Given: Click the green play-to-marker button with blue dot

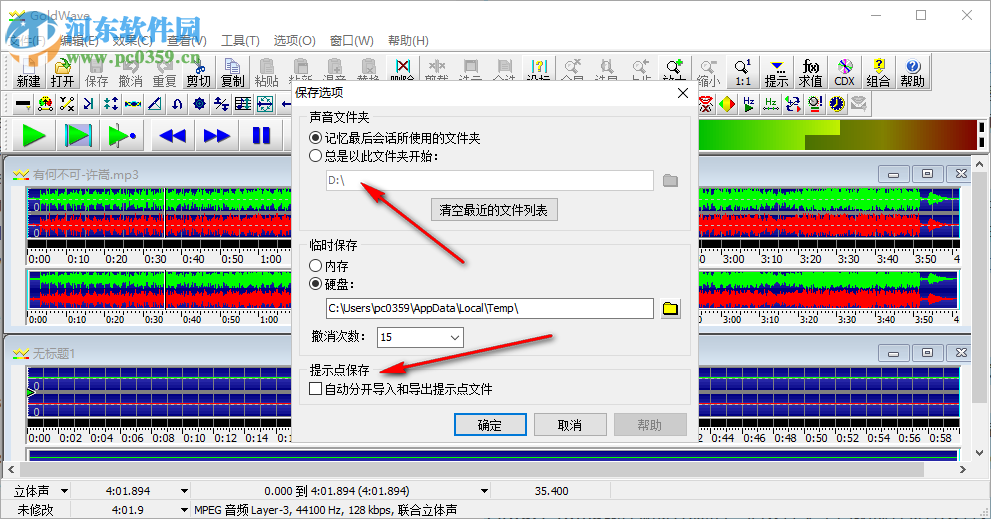Looking at the screenshot, I should click(122, 135).
